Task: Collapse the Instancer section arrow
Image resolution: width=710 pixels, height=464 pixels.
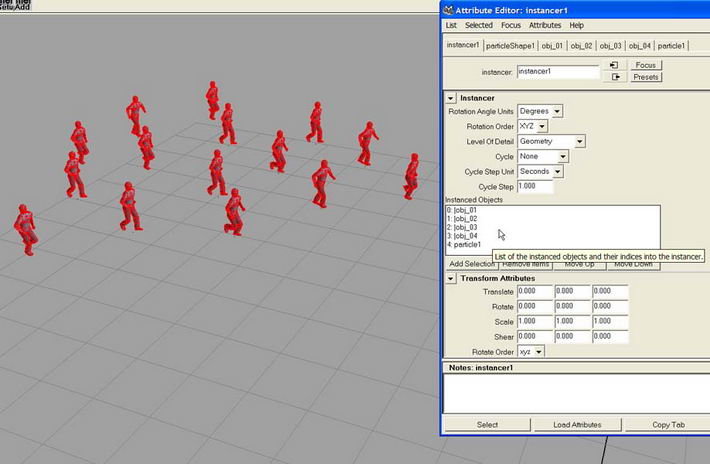Action: (x=451, y=98)
